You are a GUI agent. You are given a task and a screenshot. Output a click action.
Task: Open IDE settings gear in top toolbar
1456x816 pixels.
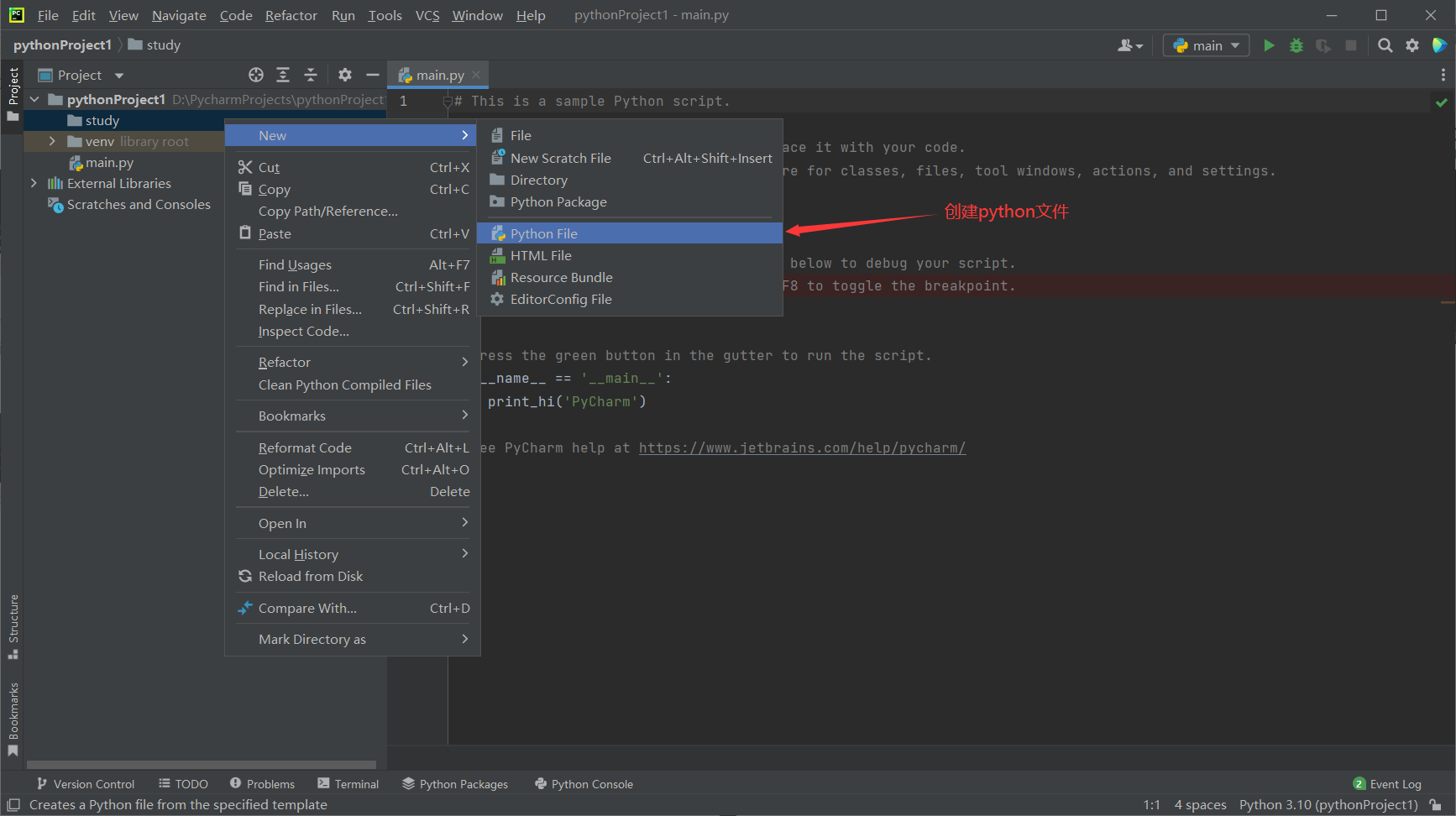[1412, 45]
